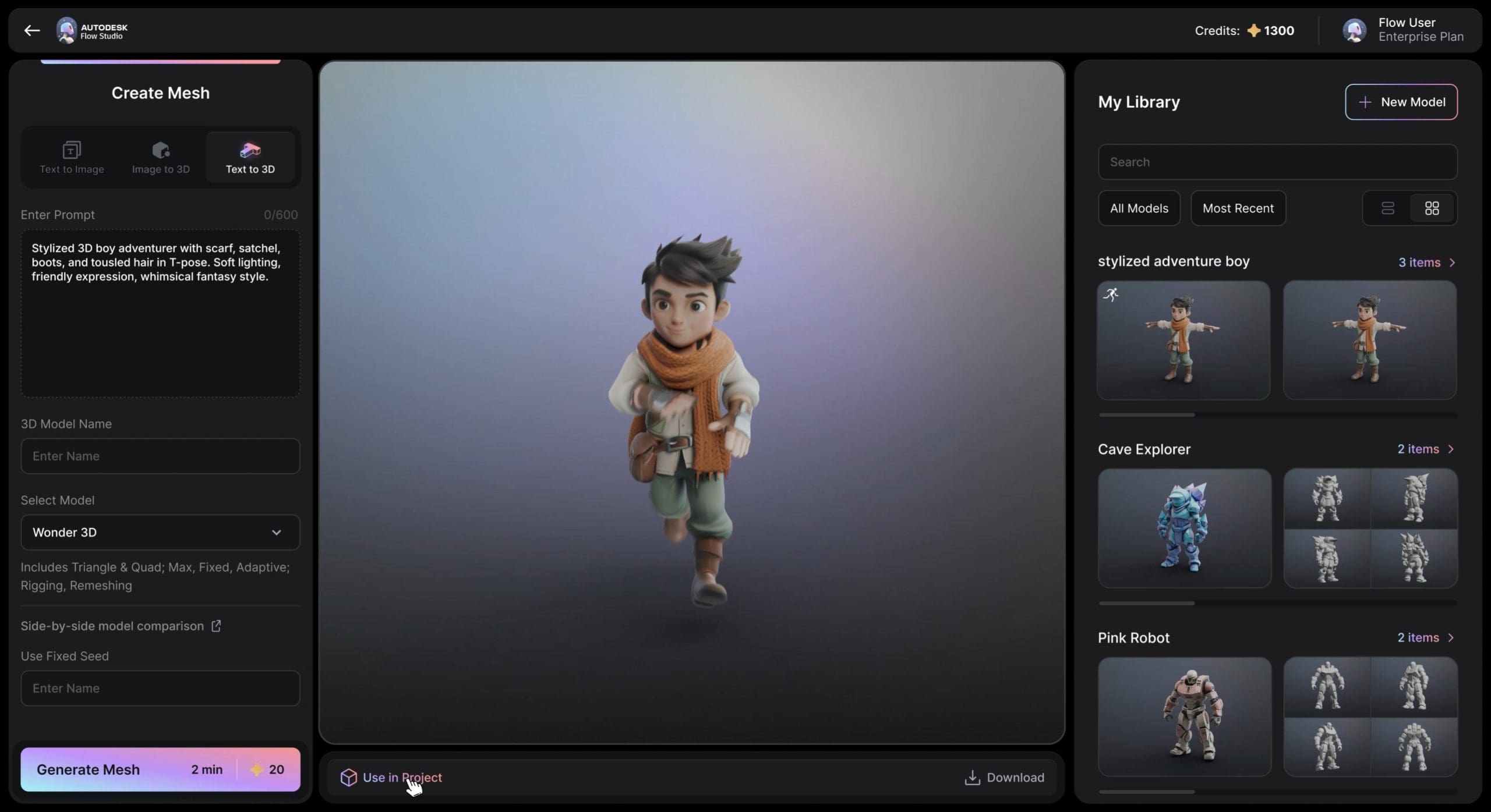Click the animation badge on the adventure boy thumbnail
The height and width of the screenshot is (812, 1491).
1111,295
